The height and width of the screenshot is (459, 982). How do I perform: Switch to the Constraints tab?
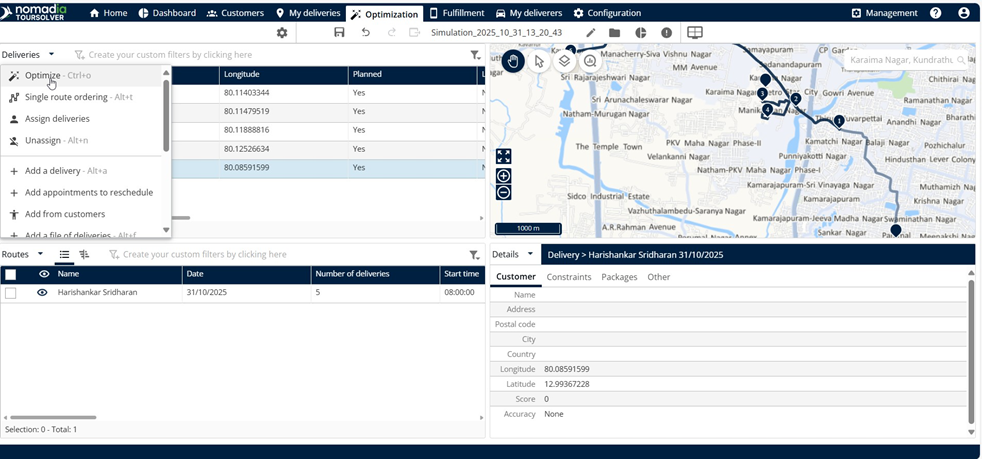pyautogui.click(x=569, y=277)
